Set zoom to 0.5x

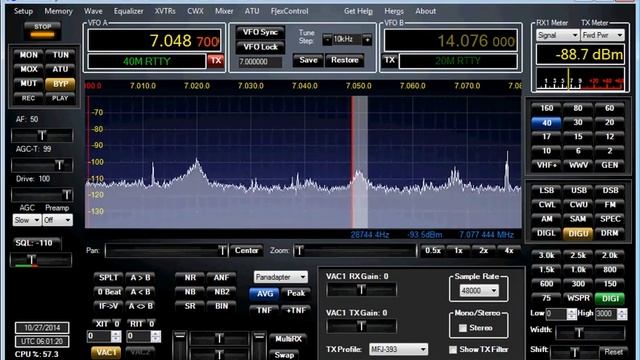(433, 251)
